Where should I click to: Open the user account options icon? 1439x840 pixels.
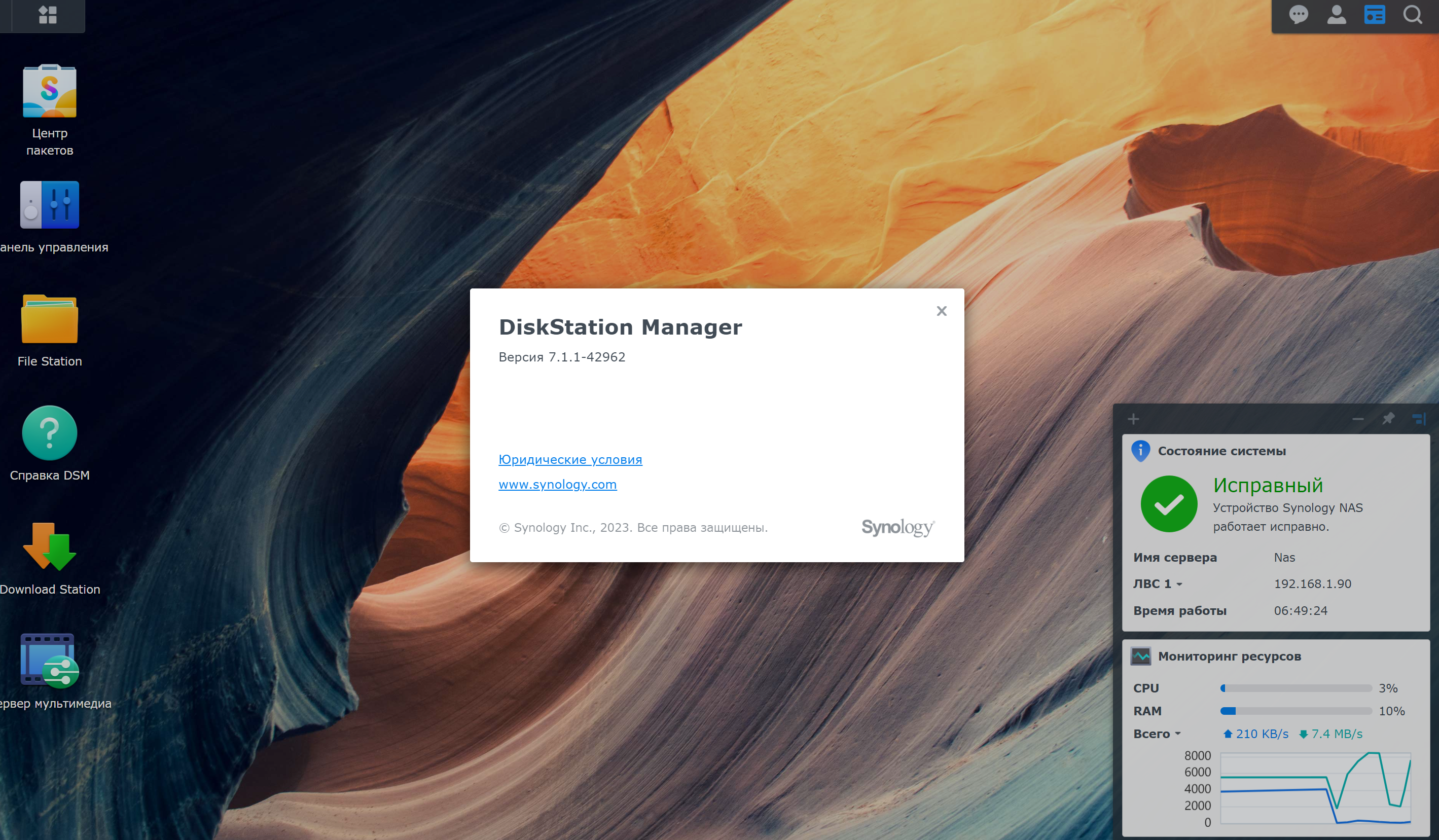(x=1336, y=15)
